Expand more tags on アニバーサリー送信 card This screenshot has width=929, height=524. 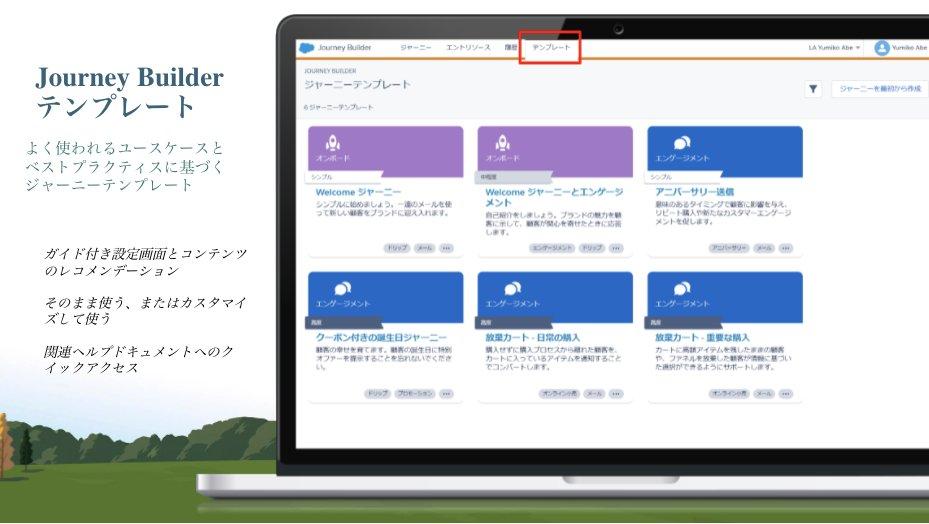[x=786, y=248]
